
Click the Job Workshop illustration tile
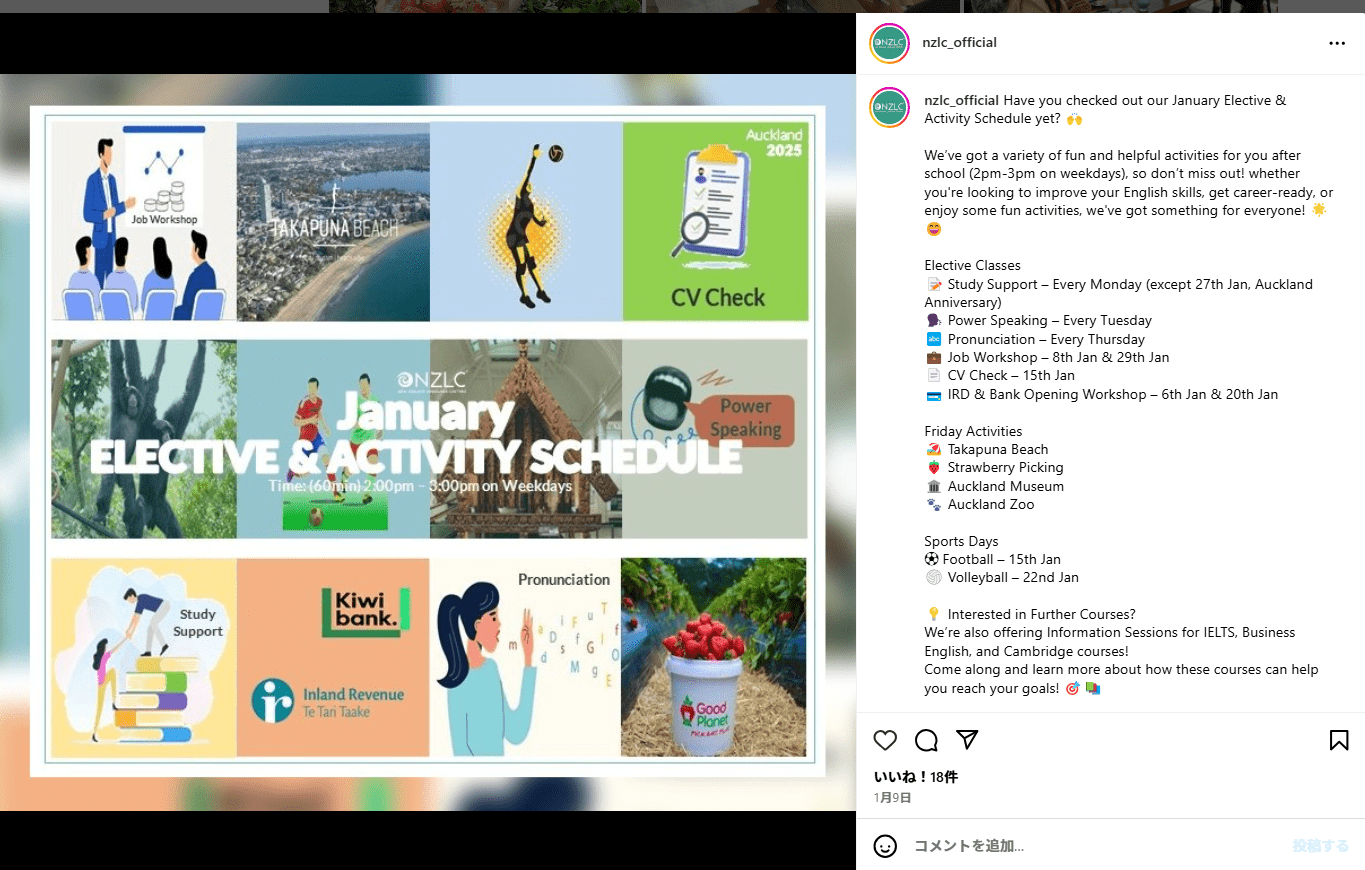tap(144, 221)
